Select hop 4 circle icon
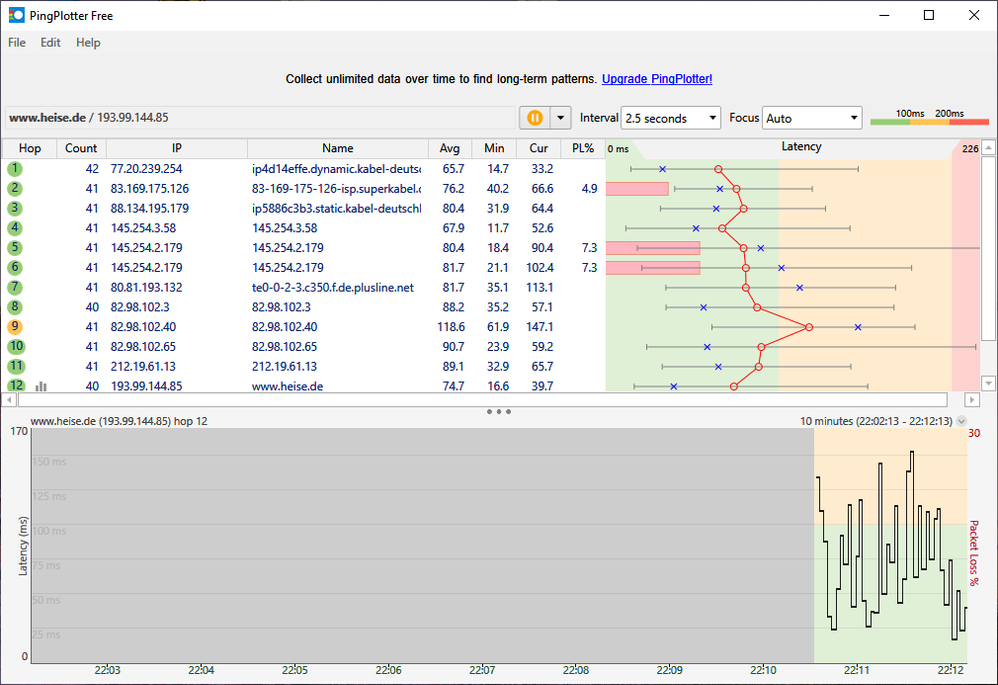This screenshot has width=998, height=685. click(15, 228)
